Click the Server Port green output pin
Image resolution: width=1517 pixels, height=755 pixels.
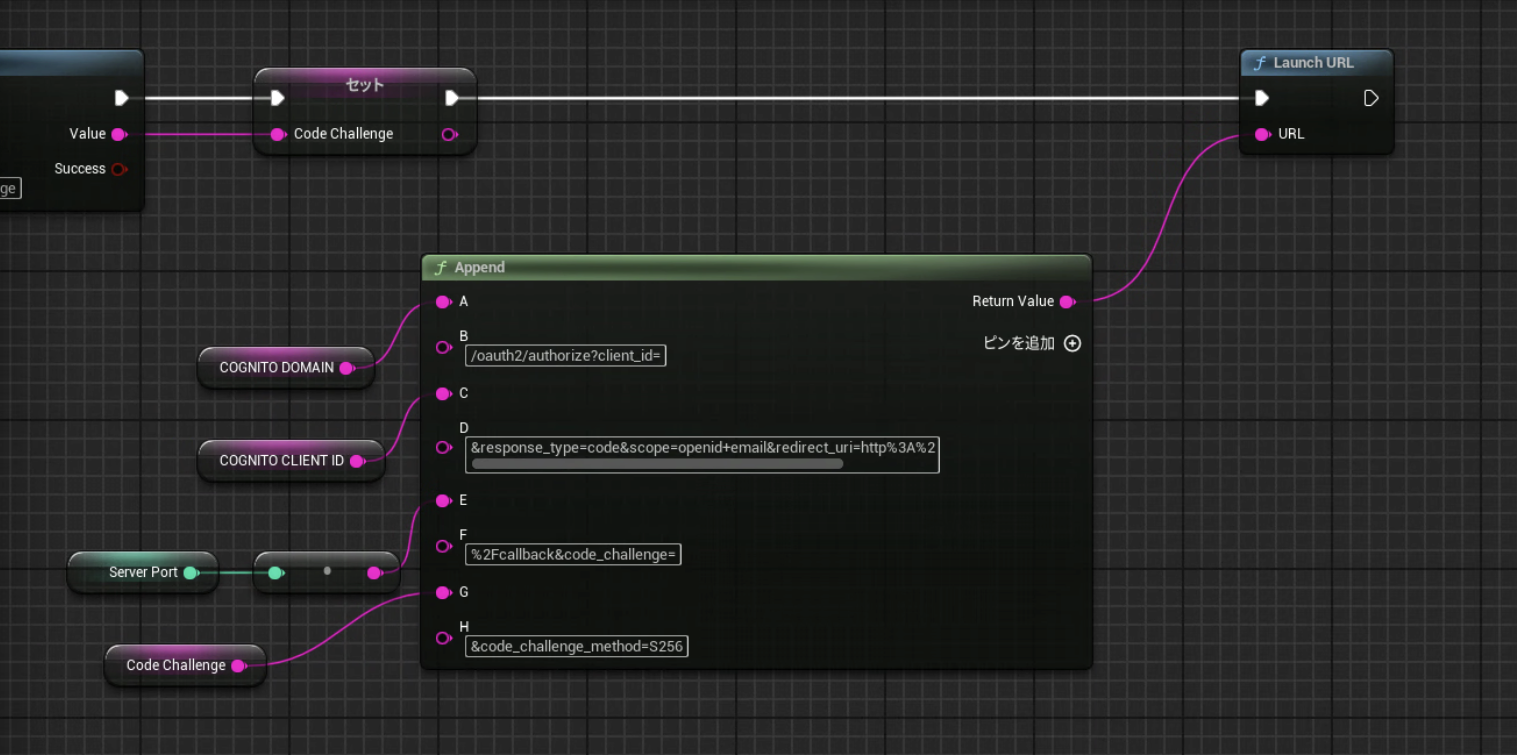[191, 573]
